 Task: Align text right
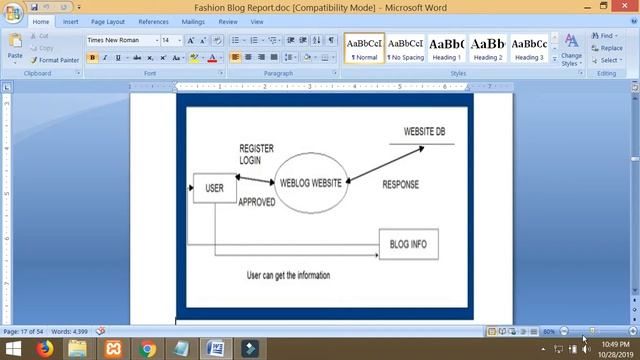[x=261, y=58]
